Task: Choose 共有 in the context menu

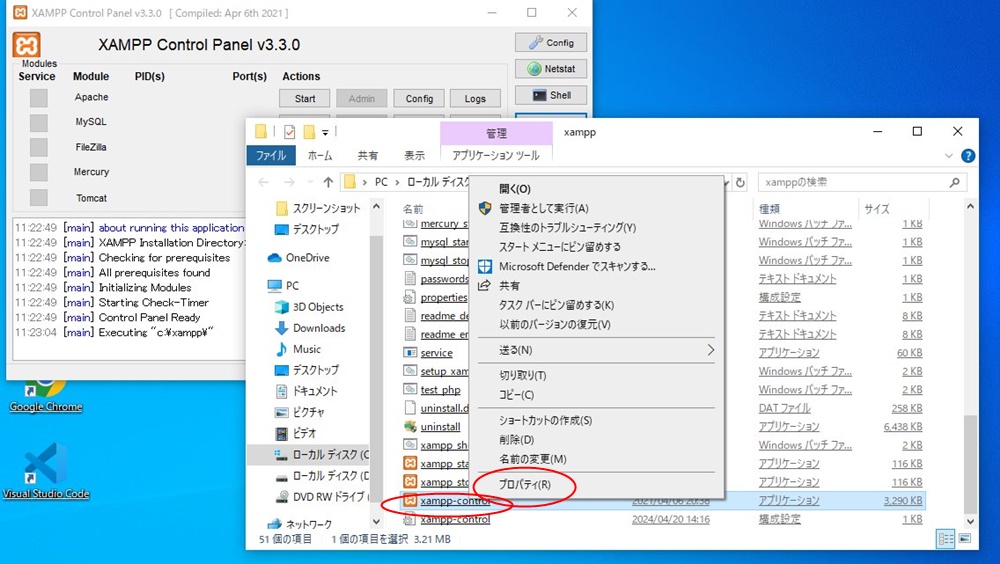Action: click(596, 286)
